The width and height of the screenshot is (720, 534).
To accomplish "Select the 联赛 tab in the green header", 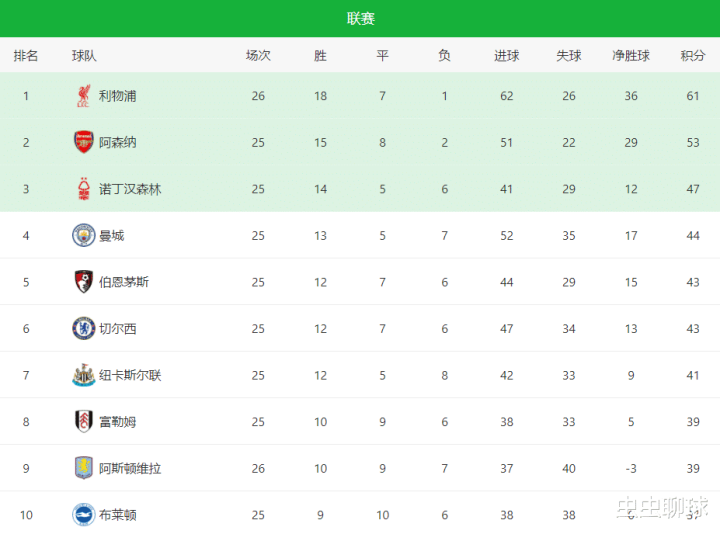I will tap(360, 18).
